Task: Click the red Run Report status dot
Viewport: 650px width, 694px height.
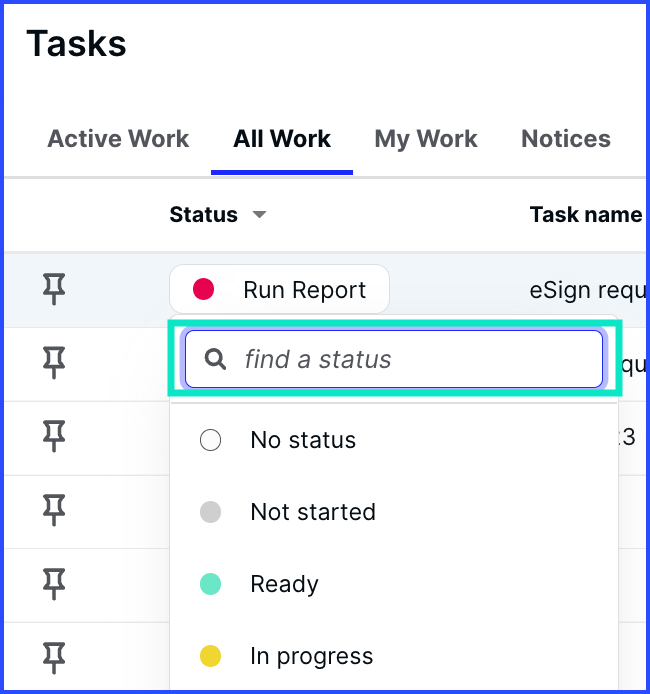Action: click(204, 289)
